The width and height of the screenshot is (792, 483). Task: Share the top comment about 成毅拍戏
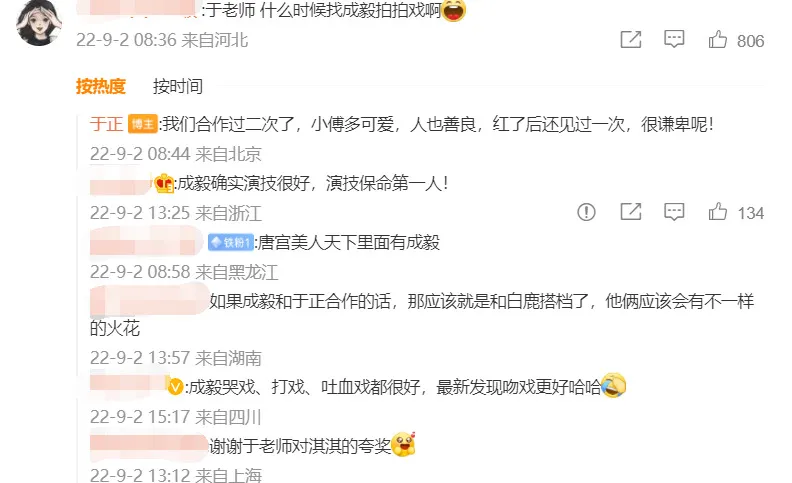click(630, 39)
